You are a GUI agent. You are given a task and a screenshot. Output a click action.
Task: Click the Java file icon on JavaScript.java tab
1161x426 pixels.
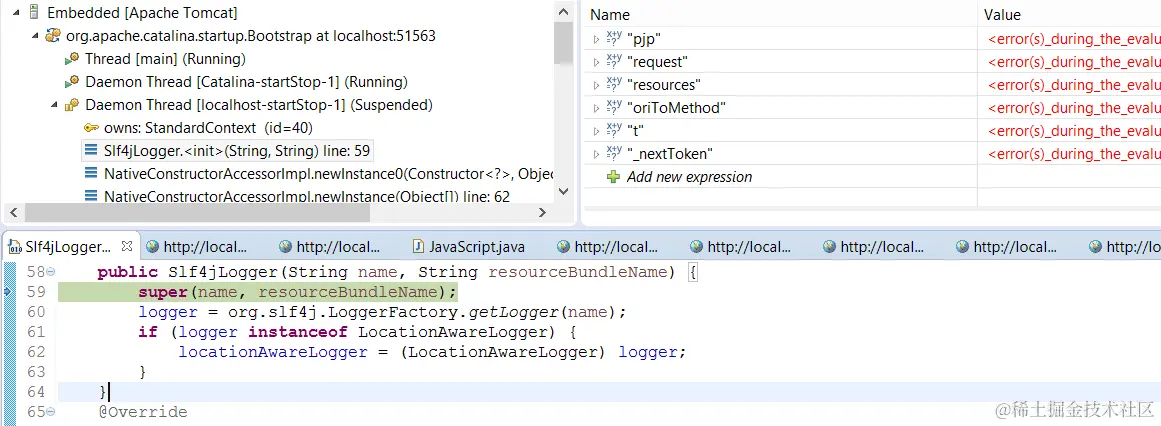(x=418, y=246)
